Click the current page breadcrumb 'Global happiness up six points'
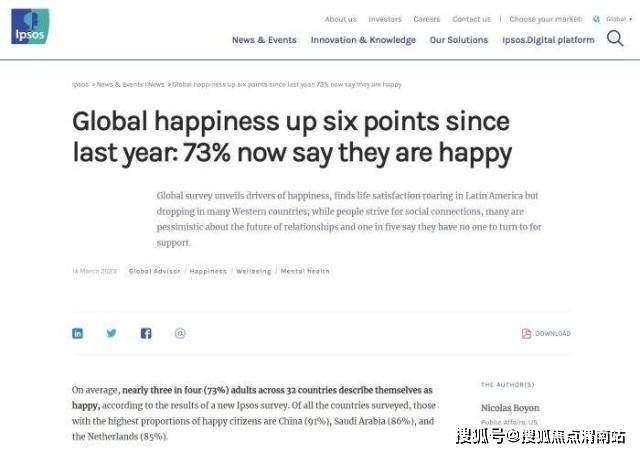 coord(287,84)
